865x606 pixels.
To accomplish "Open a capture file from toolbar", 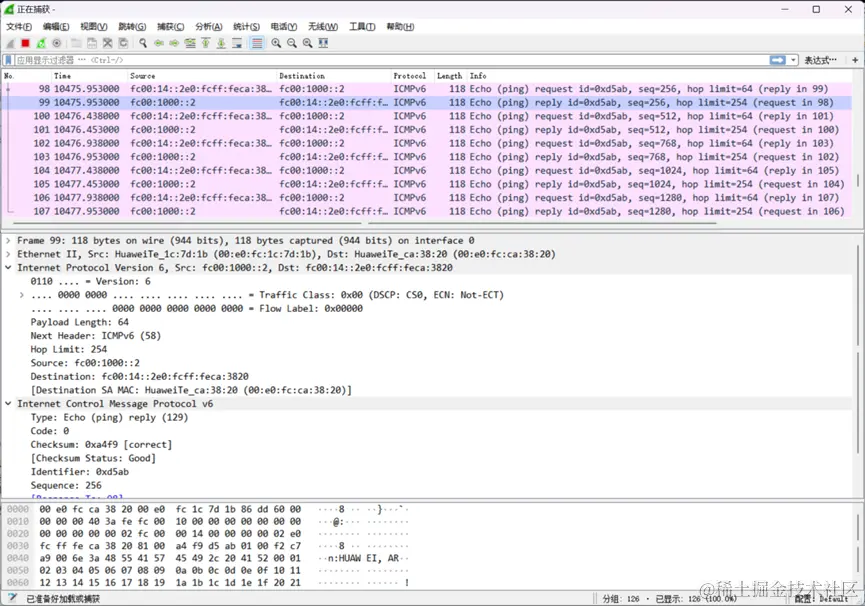I will 76,43.
